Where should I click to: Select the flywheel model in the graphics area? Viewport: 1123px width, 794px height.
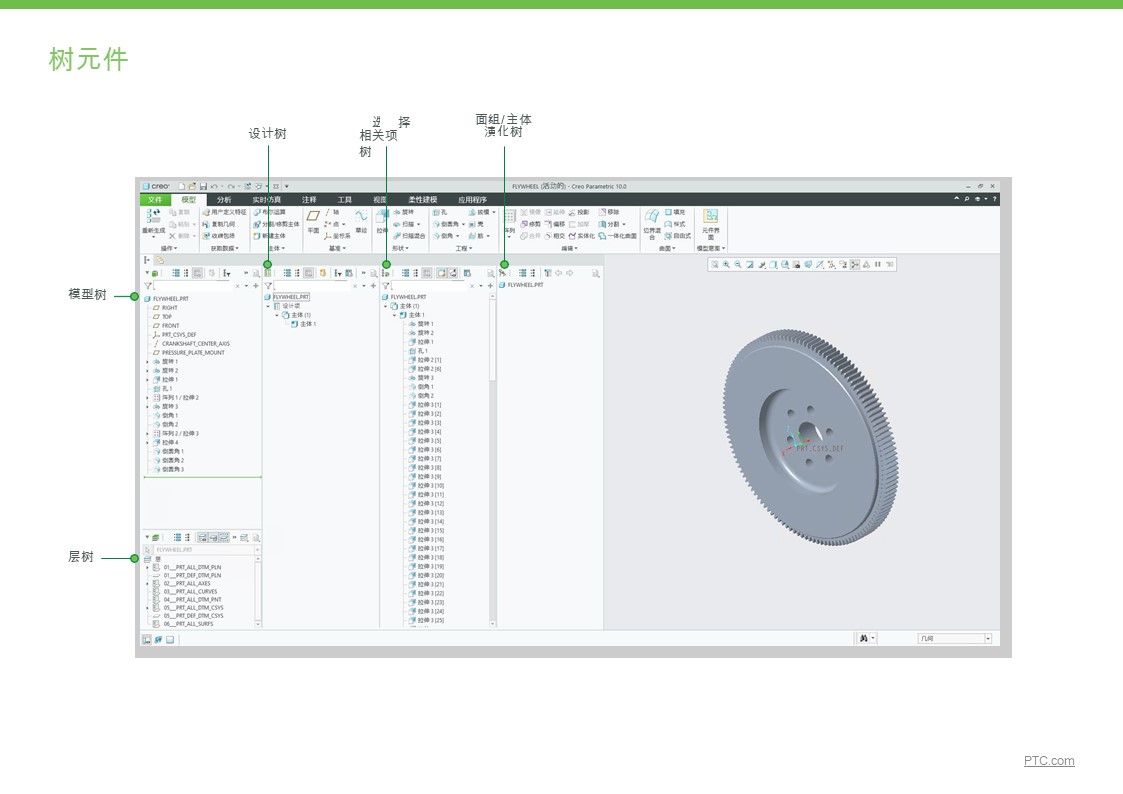(810, 438)
